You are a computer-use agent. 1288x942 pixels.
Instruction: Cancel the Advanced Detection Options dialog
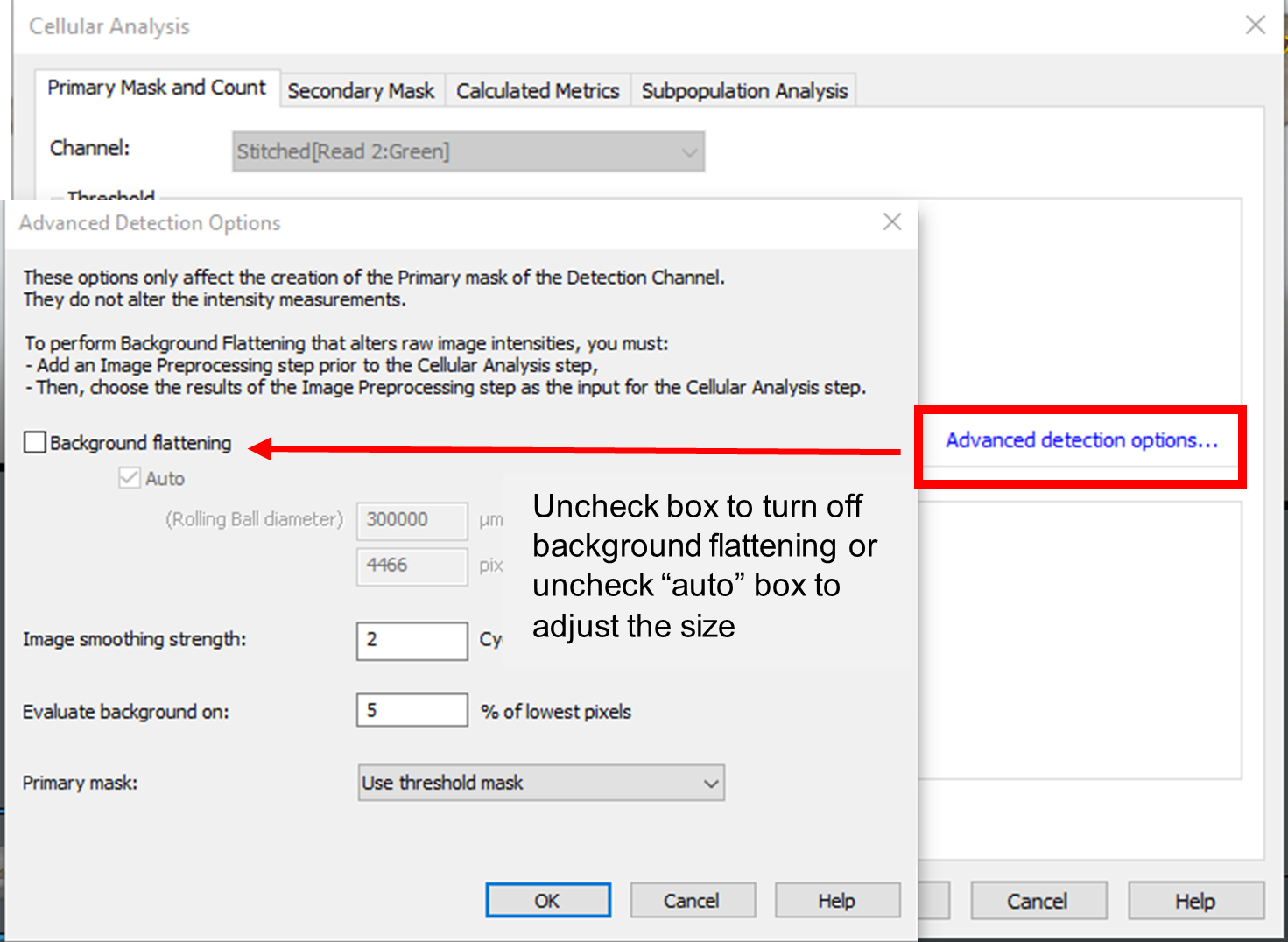click(692, 901)
